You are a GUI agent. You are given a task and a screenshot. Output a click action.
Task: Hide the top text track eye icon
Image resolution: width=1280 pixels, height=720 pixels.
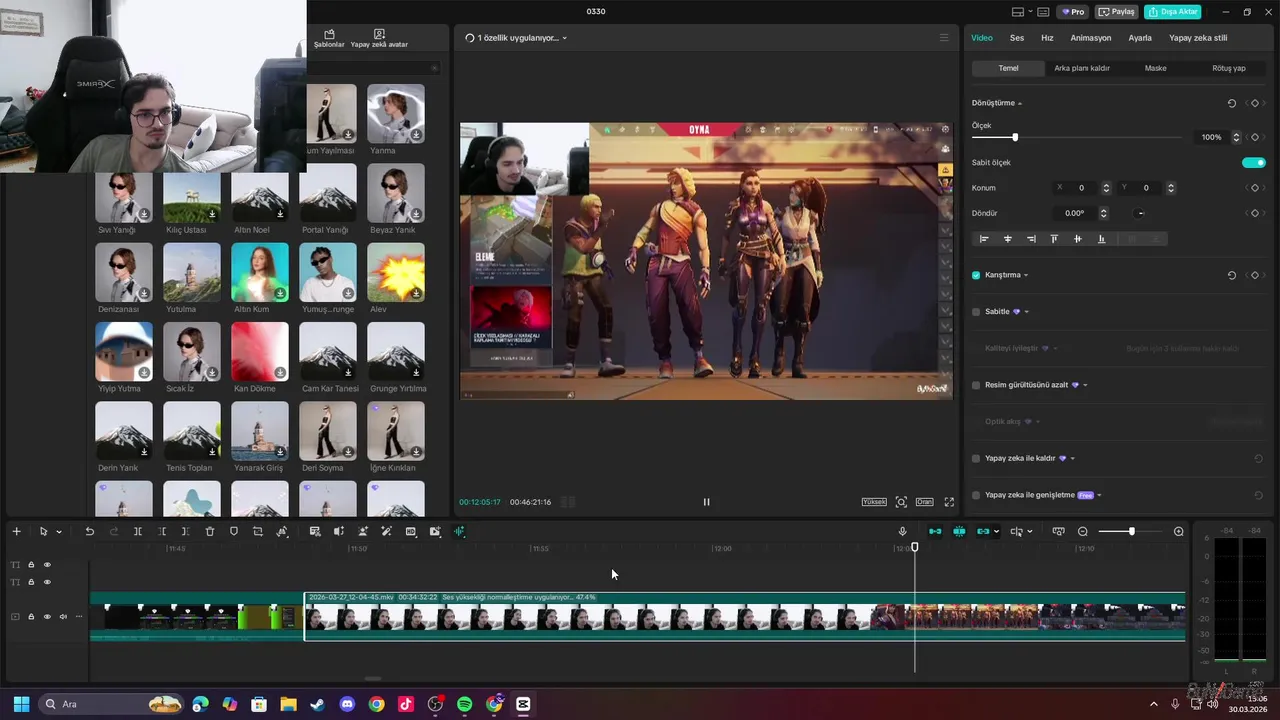(x=47, y=565)
